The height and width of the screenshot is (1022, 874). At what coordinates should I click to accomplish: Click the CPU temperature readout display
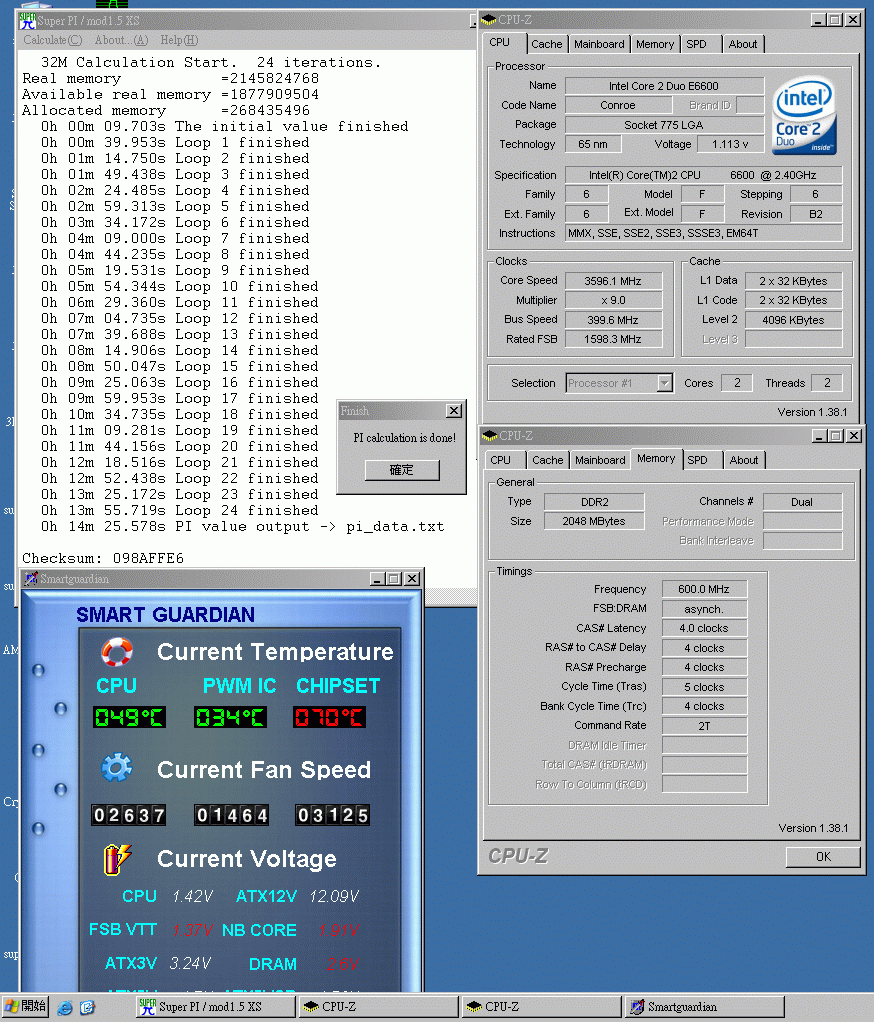(x=129, y=717)
